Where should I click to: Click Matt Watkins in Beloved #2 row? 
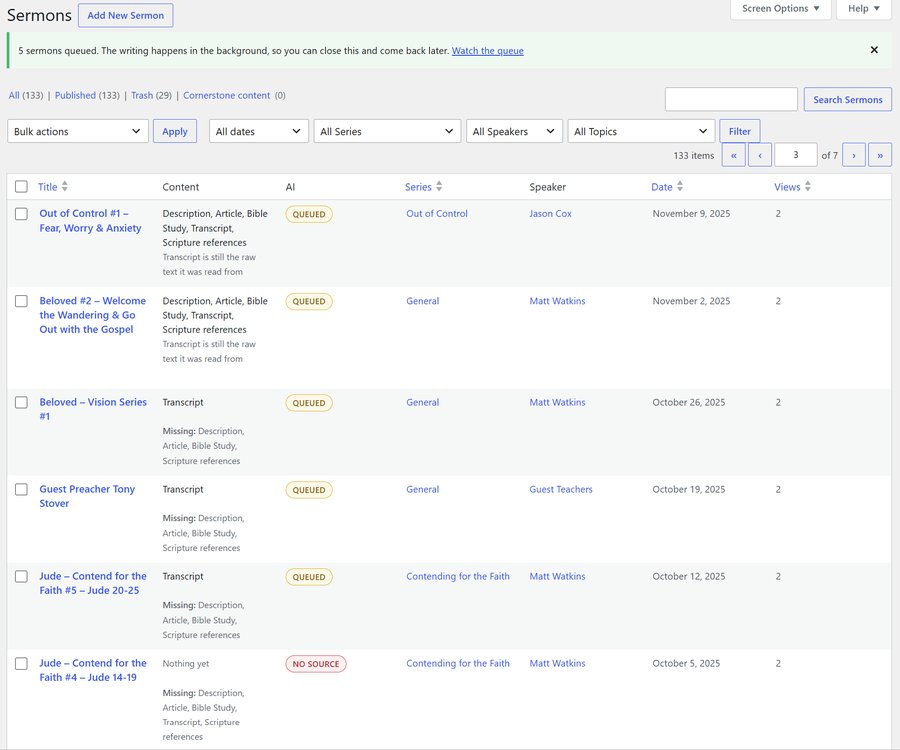pyautogui.click(x=557, y=301)
